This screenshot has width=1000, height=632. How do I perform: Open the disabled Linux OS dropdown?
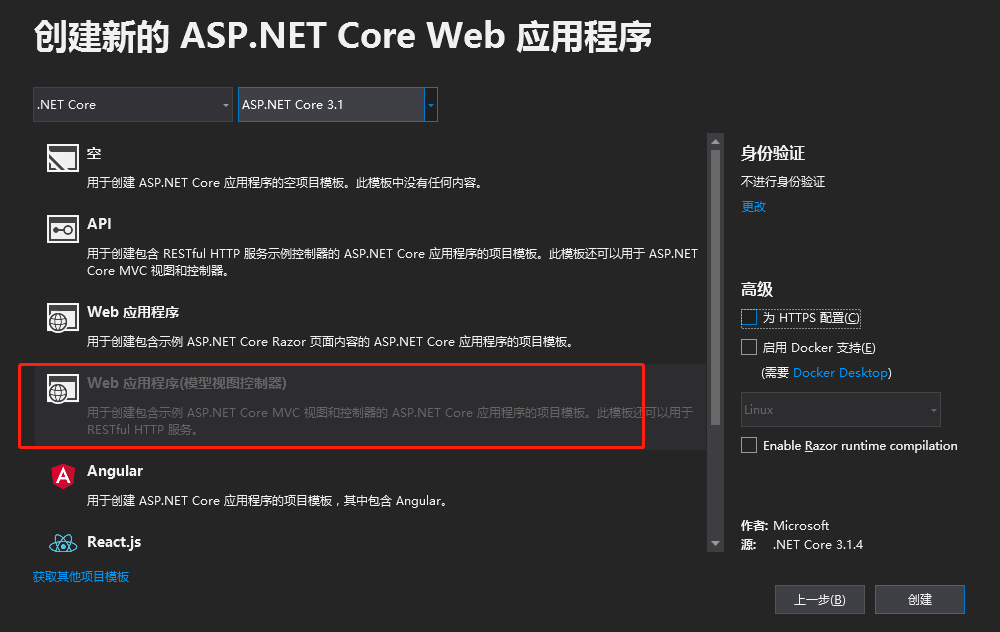pyautogui.click(x=841, y=409)
